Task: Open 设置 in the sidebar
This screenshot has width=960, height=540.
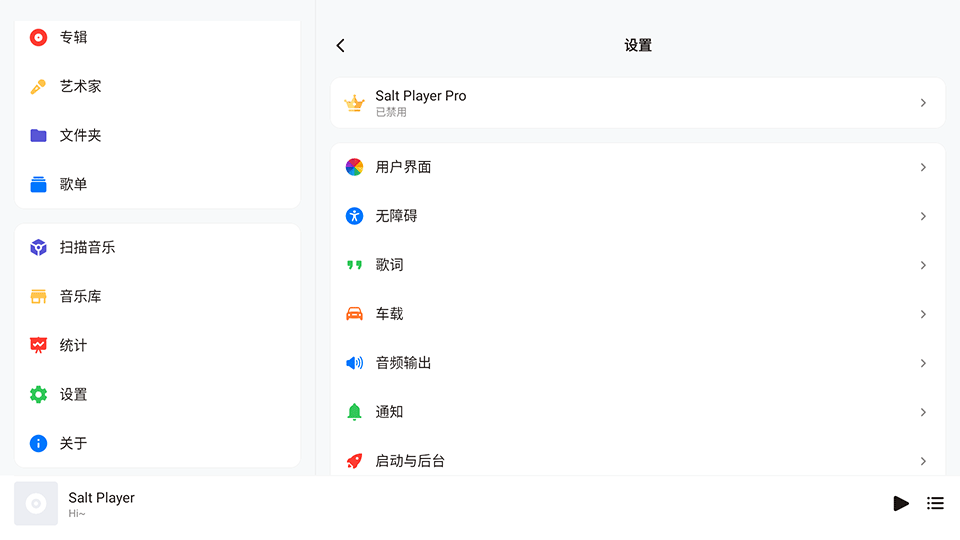Action: click(x=157, y=394)
